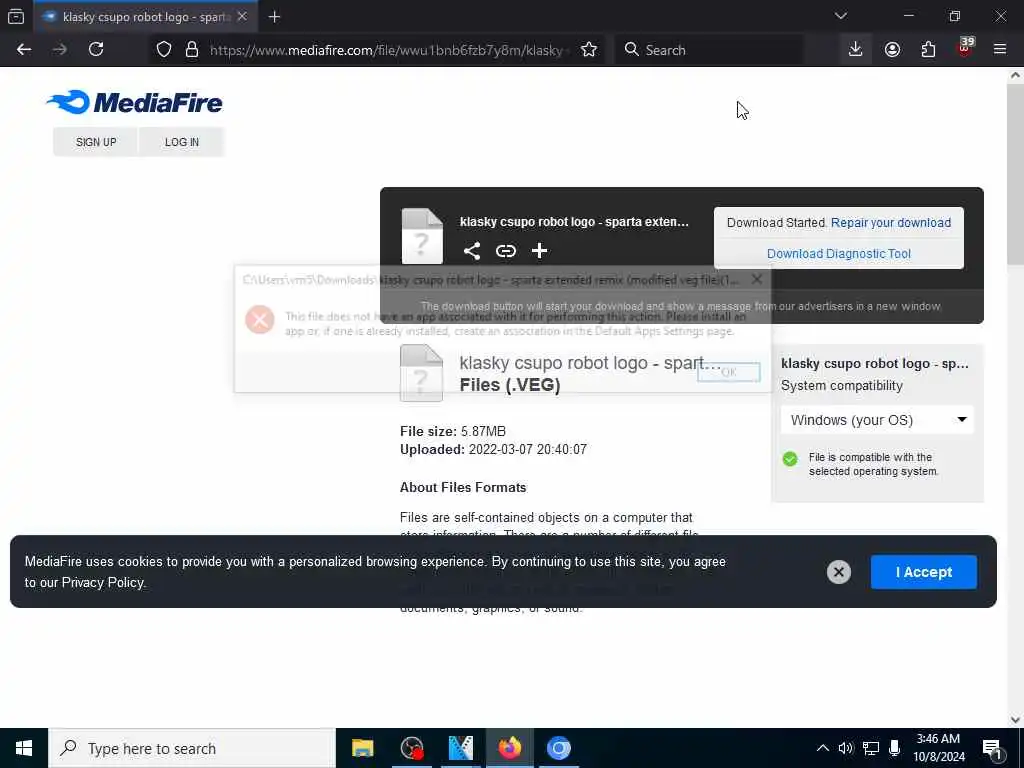Click the MediaFire logo
Screen dimensions: 1024x768
[x=135, y=103]
